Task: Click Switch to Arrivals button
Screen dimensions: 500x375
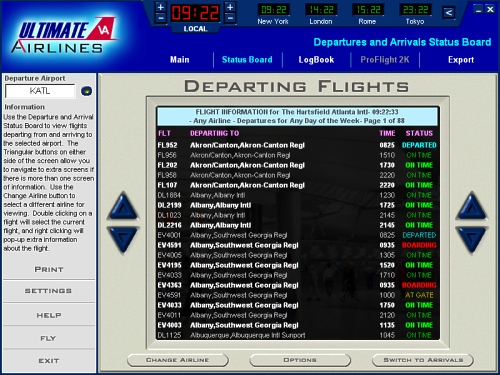Action: tap(423, 360)
